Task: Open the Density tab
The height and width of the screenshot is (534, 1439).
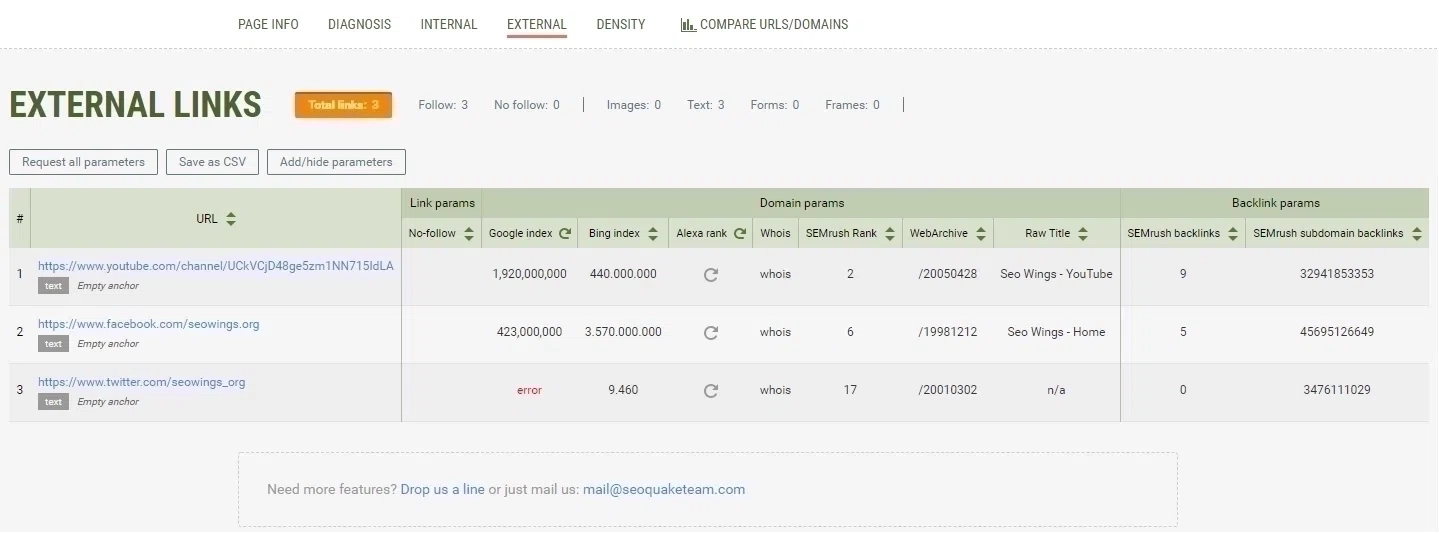Action: coord(621,25)
